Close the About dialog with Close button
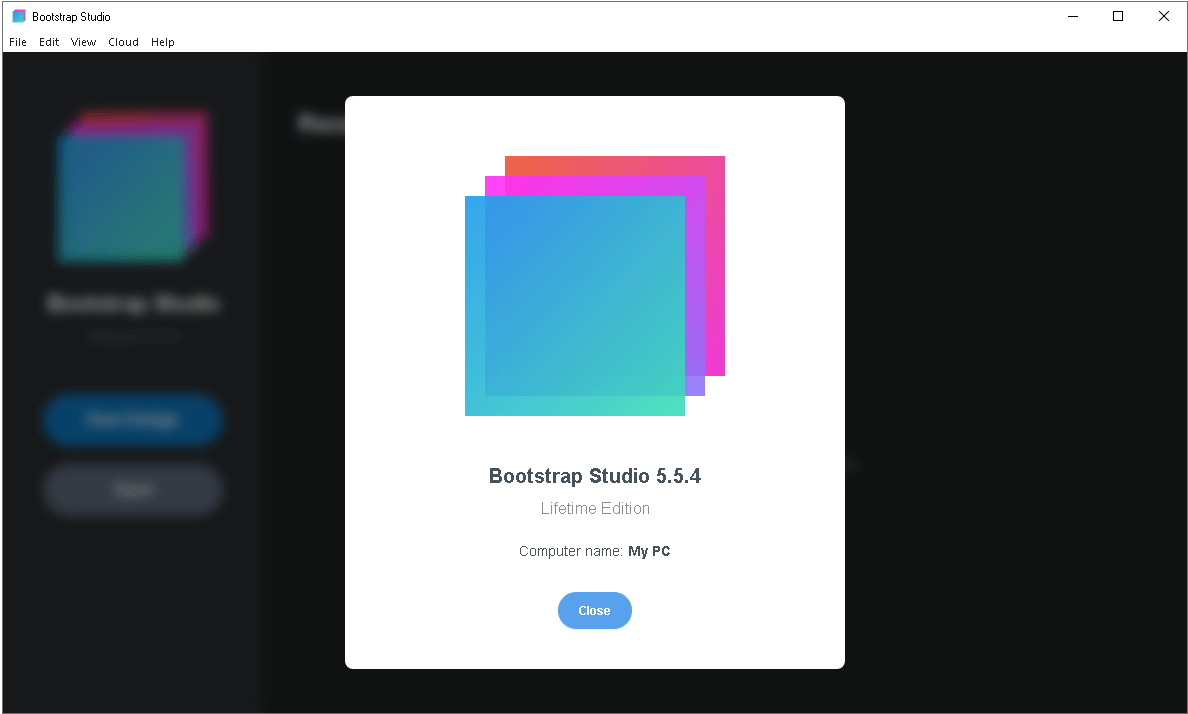 (x=595, y=610)
